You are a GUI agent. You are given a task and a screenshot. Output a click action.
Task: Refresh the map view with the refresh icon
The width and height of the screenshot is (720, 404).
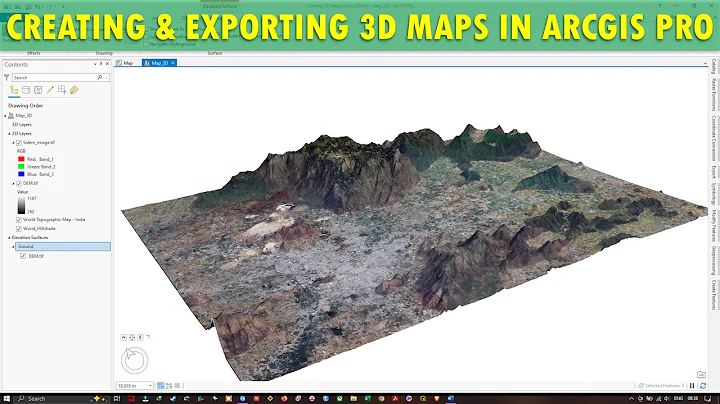click(x=703, y=386)
